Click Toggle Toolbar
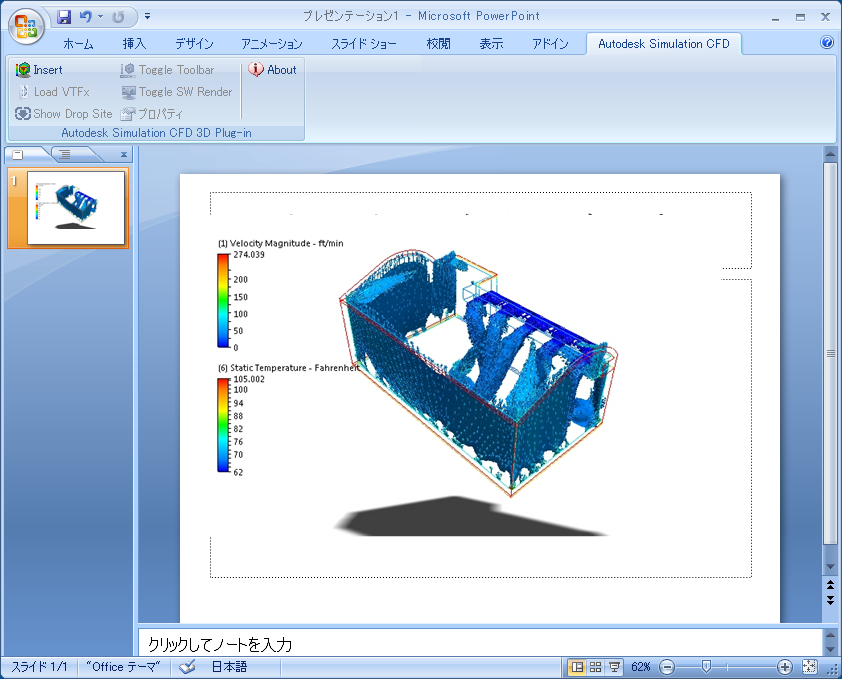 tap(168, 70)
